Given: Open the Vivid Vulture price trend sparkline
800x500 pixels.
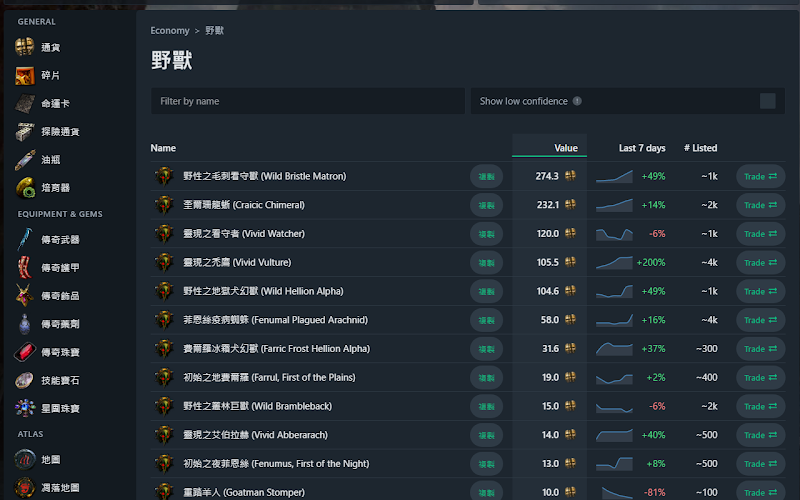Looking at the screenshot, I should click(x=614, y=262).
